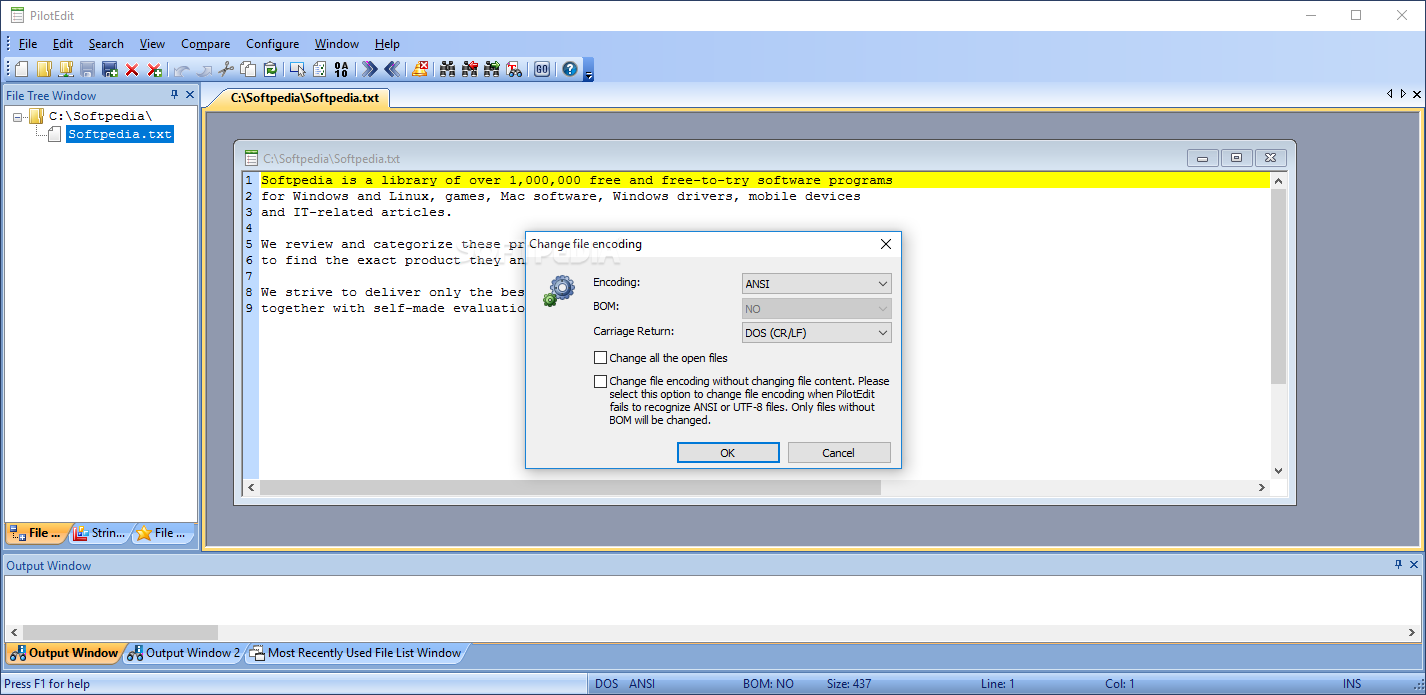Select the C:\Softpedia\Softpedia.txt document tab

(x=304, y=98)
